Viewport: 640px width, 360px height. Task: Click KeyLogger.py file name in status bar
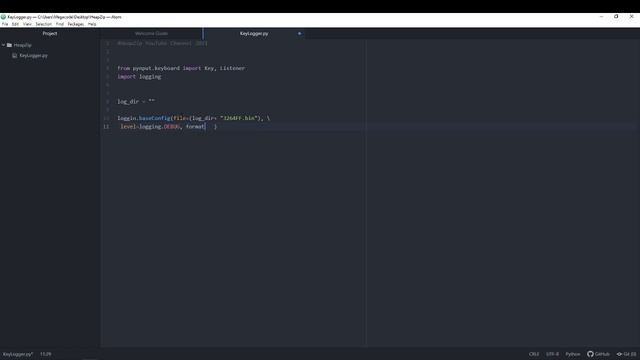(x=18, y=354)
